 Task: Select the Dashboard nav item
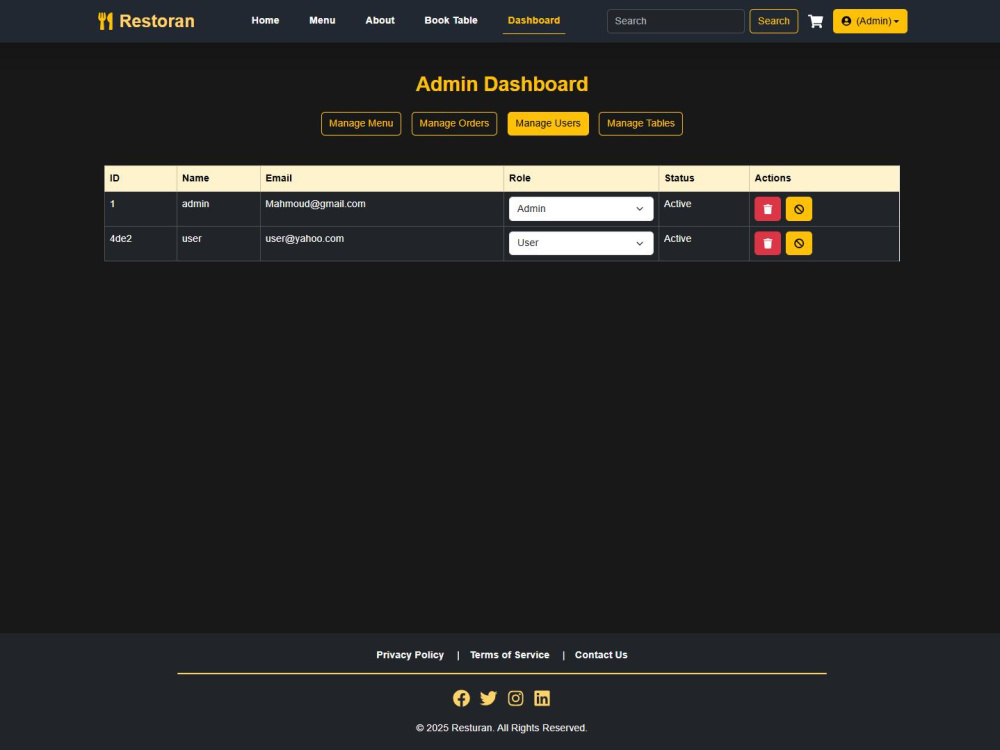coord(534,20)
